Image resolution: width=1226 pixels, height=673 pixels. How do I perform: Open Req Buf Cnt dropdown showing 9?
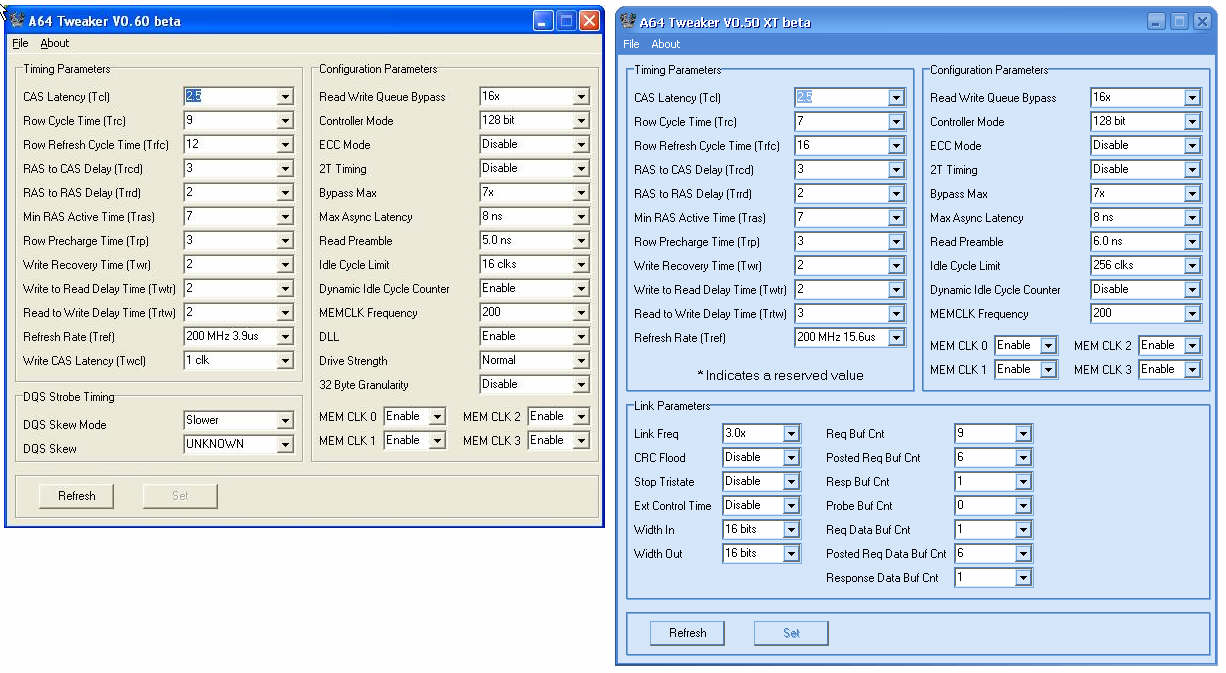(x=1023, y=434)
